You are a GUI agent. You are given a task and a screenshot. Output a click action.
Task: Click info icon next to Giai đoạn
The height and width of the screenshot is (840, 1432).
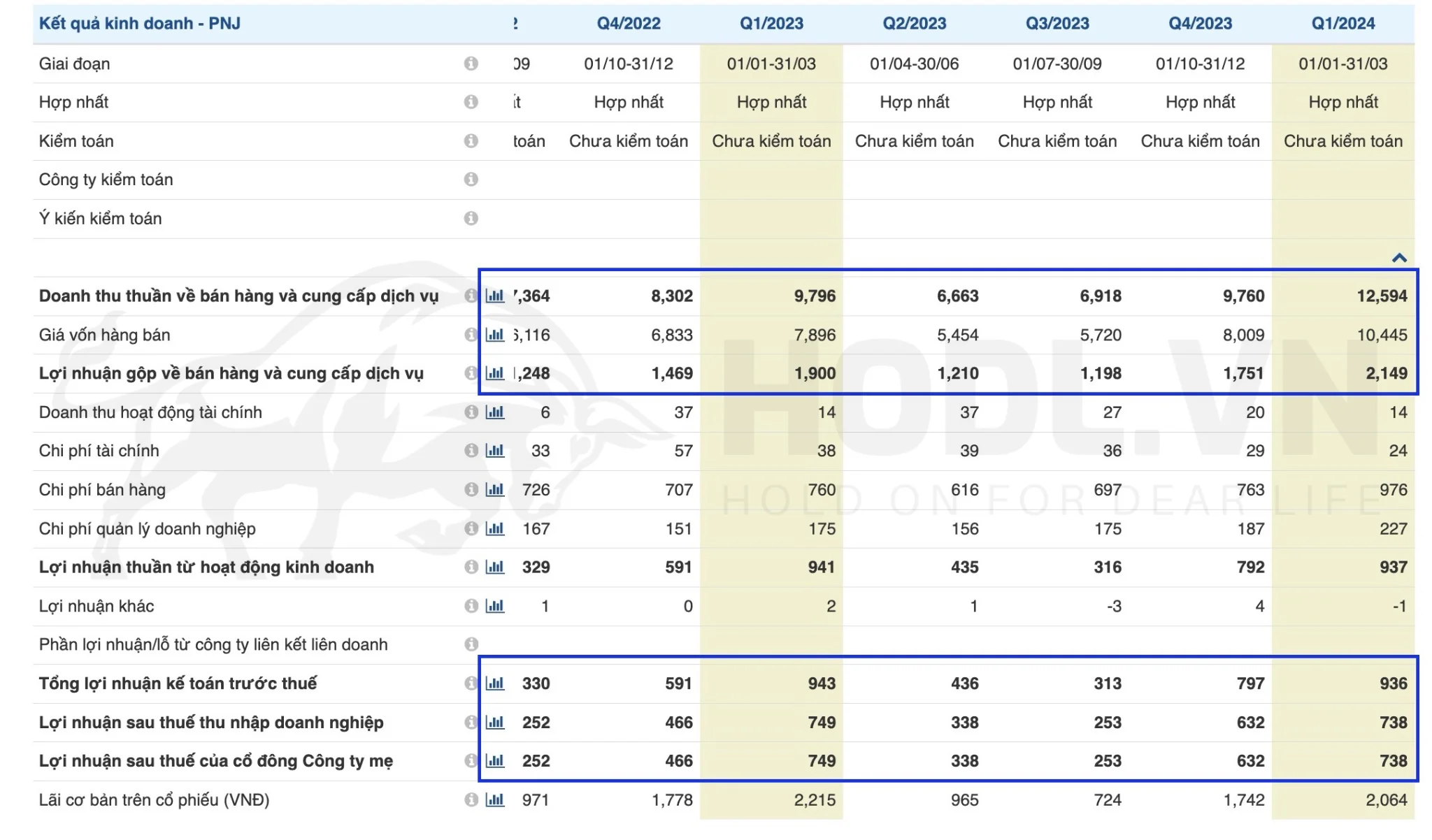(x=471, y=64)
